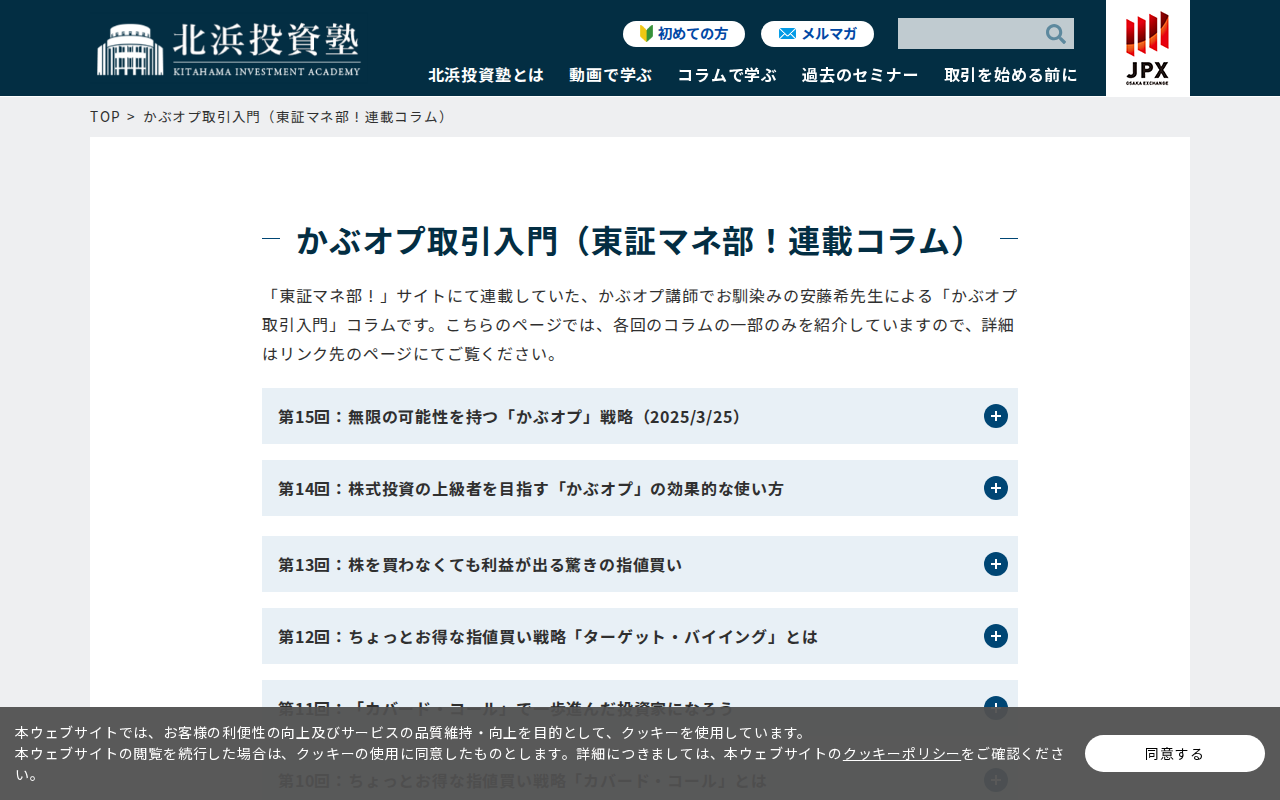The image size is (1280, 800).
Task: Expand 第12回：ターゲット・バイイング row
Action: (x=640, y=636)
